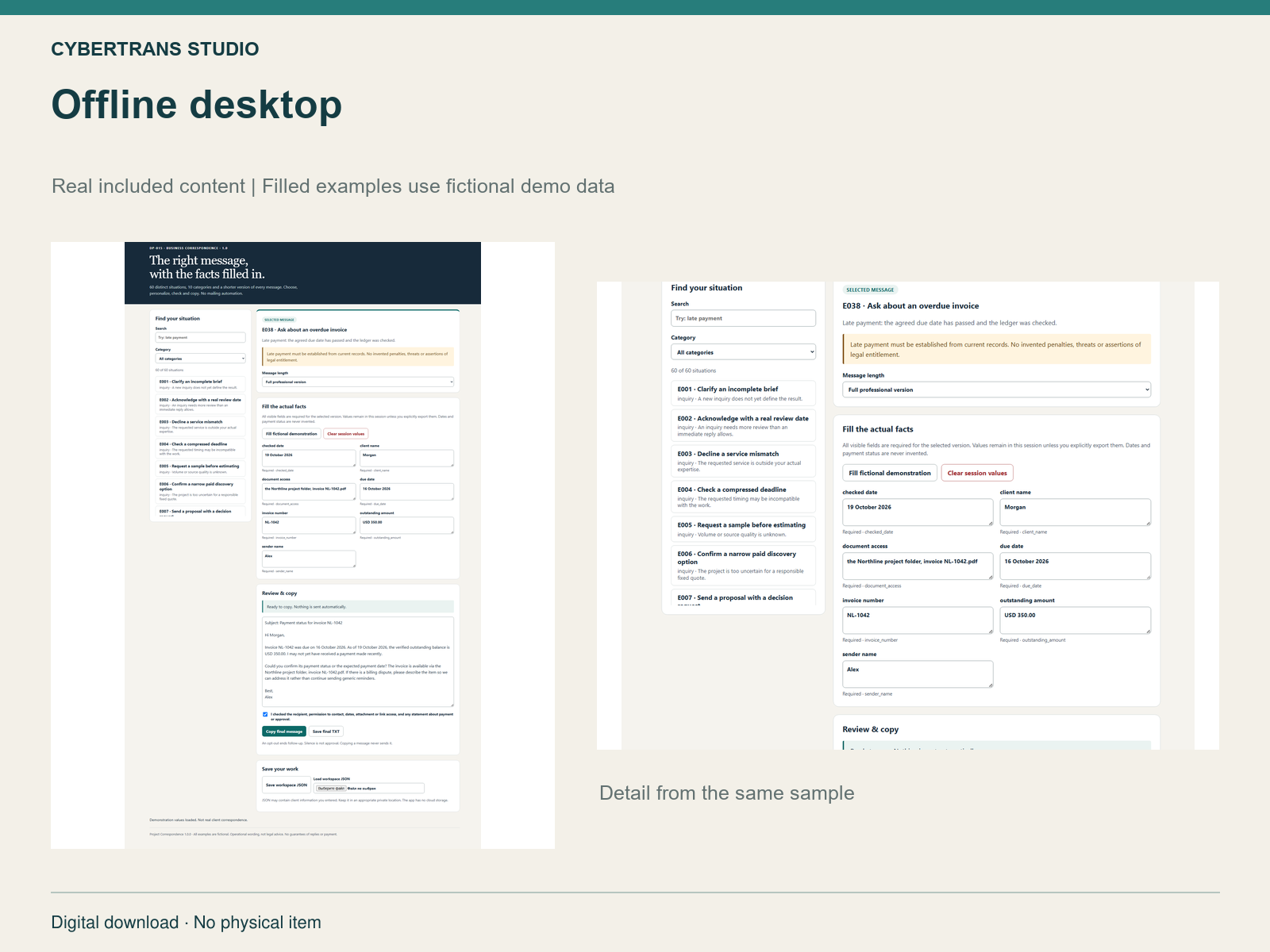Select E001 Clarify an incomplete brief in detail view
1270x952 pixels.
point(743,393)
